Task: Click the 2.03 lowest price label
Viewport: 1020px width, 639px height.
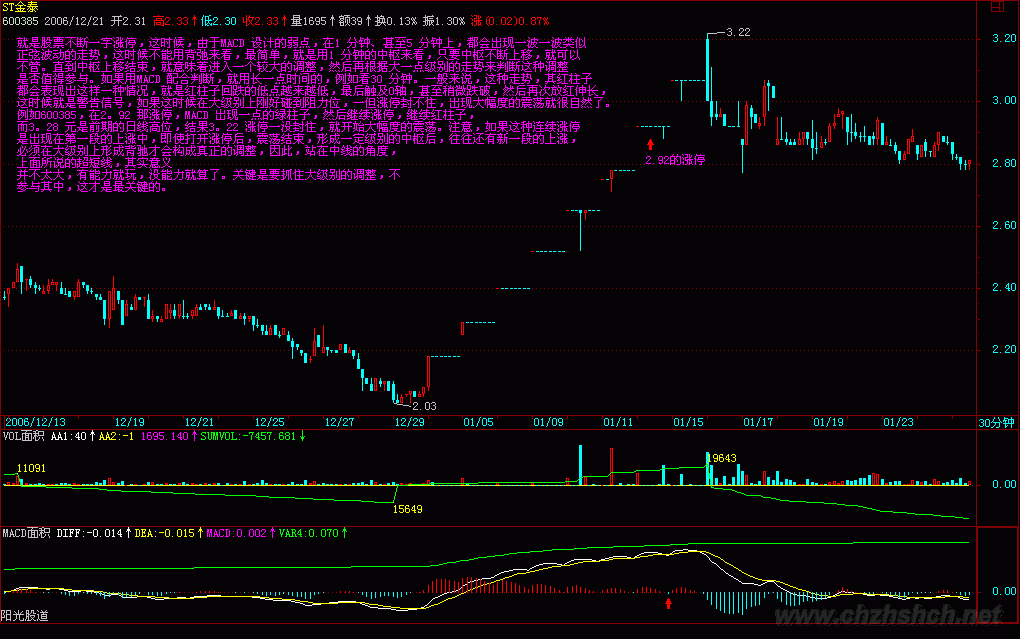Action: (424, 405)
